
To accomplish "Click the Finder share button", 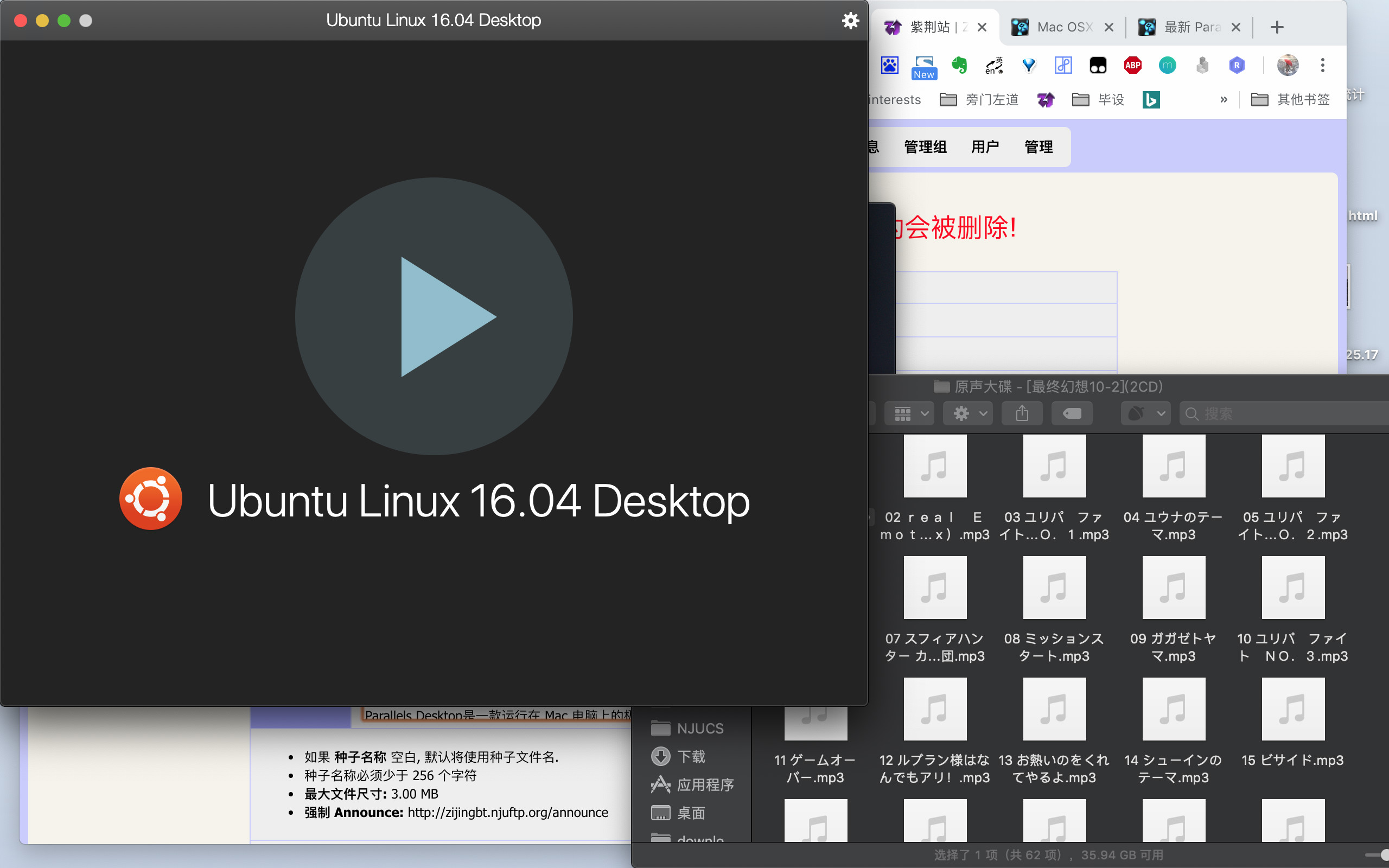I will 1022,413.
